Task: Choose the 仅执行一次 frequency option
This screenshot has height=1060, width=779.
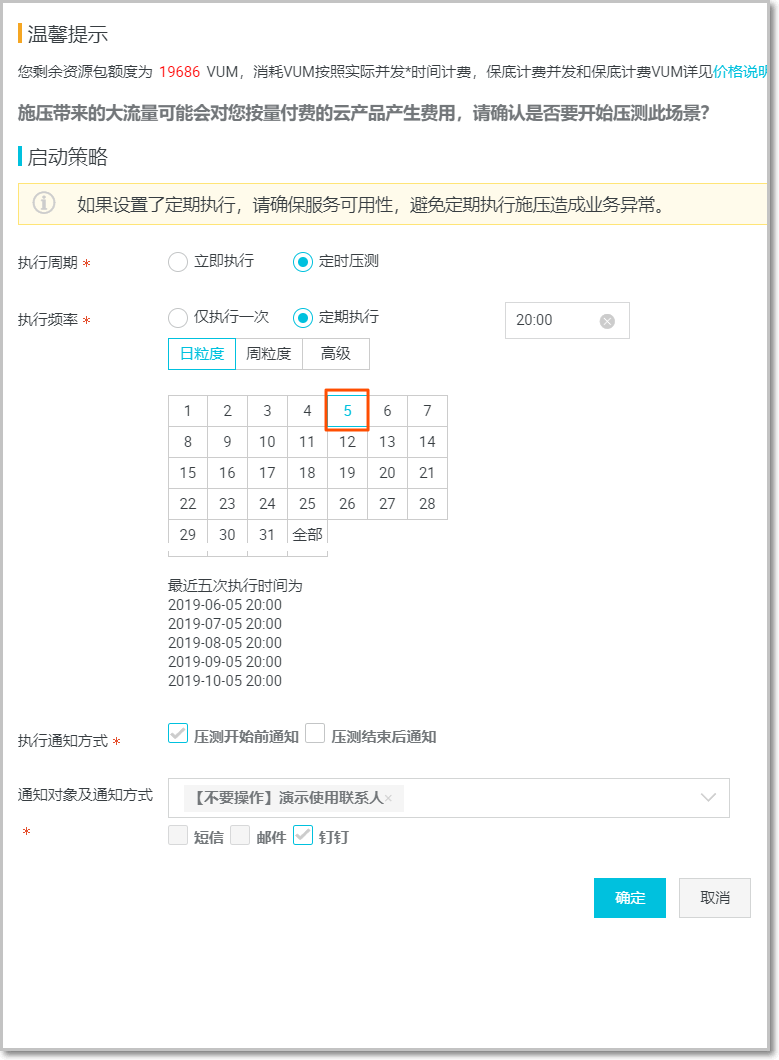Action: pyautogui.click(x=178, y=317)
